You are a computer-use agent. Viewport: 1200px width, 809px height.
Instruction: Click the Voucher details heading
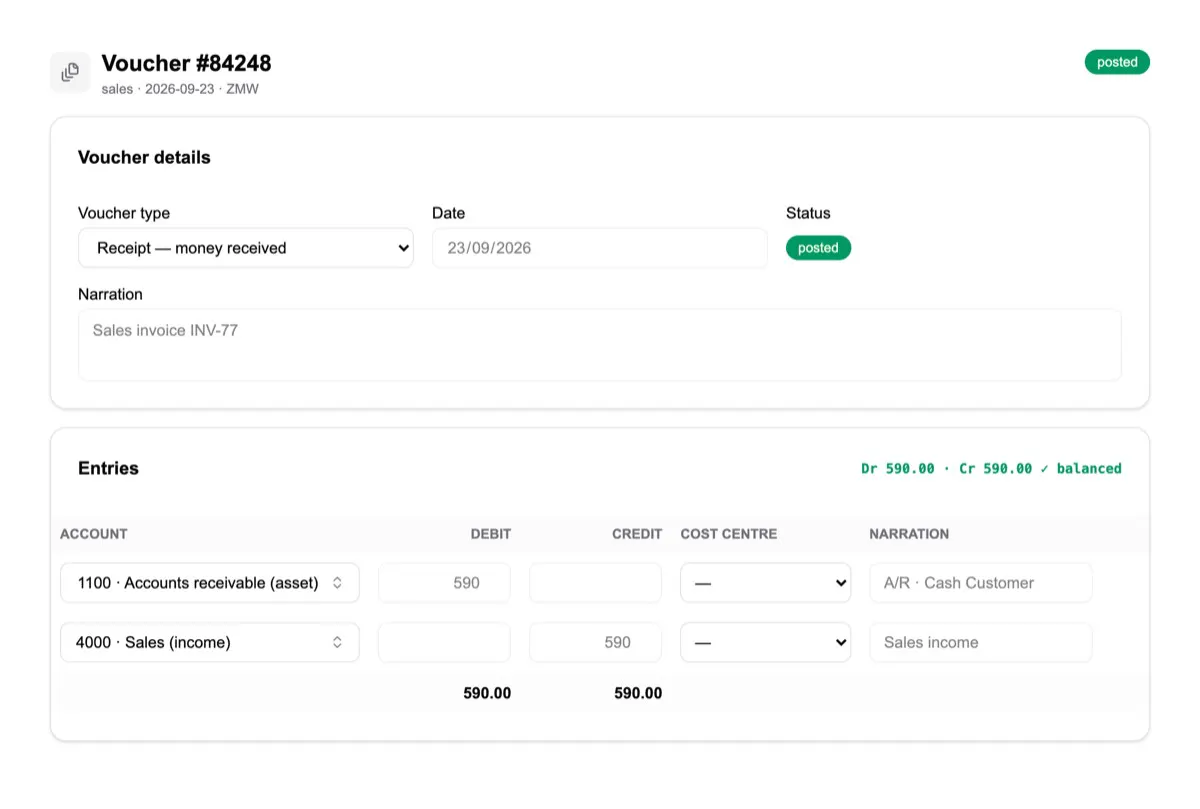144,157
